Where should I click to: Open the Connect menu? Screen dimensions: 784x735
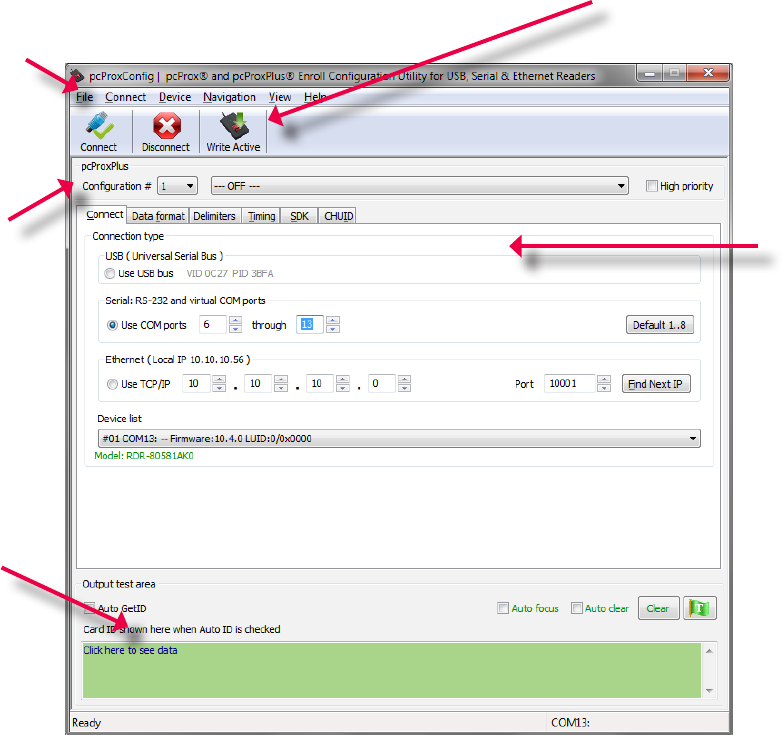click(126, 97)
